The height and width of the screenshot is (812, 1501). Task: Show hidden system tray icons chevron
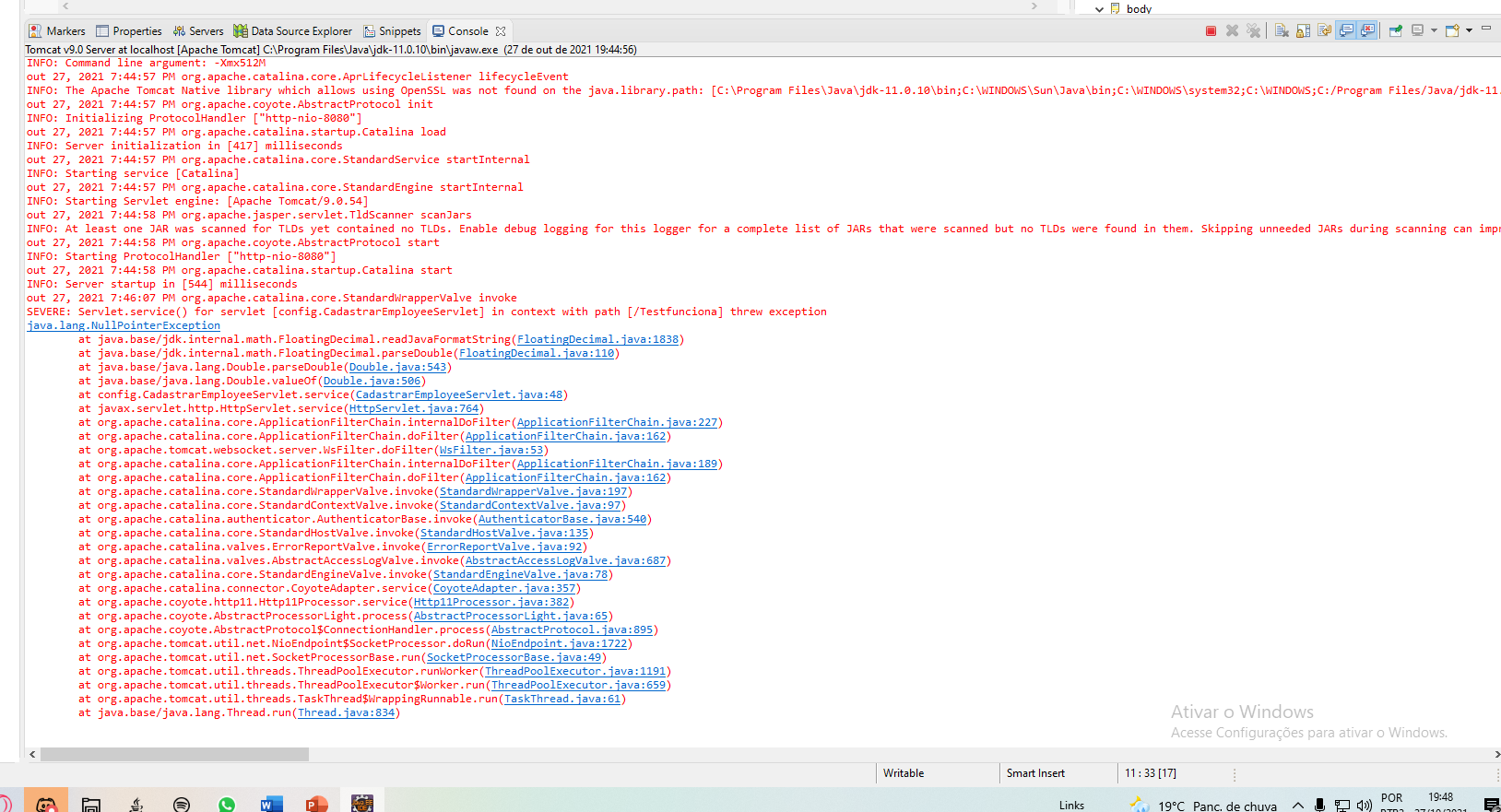pos(1297,805)
